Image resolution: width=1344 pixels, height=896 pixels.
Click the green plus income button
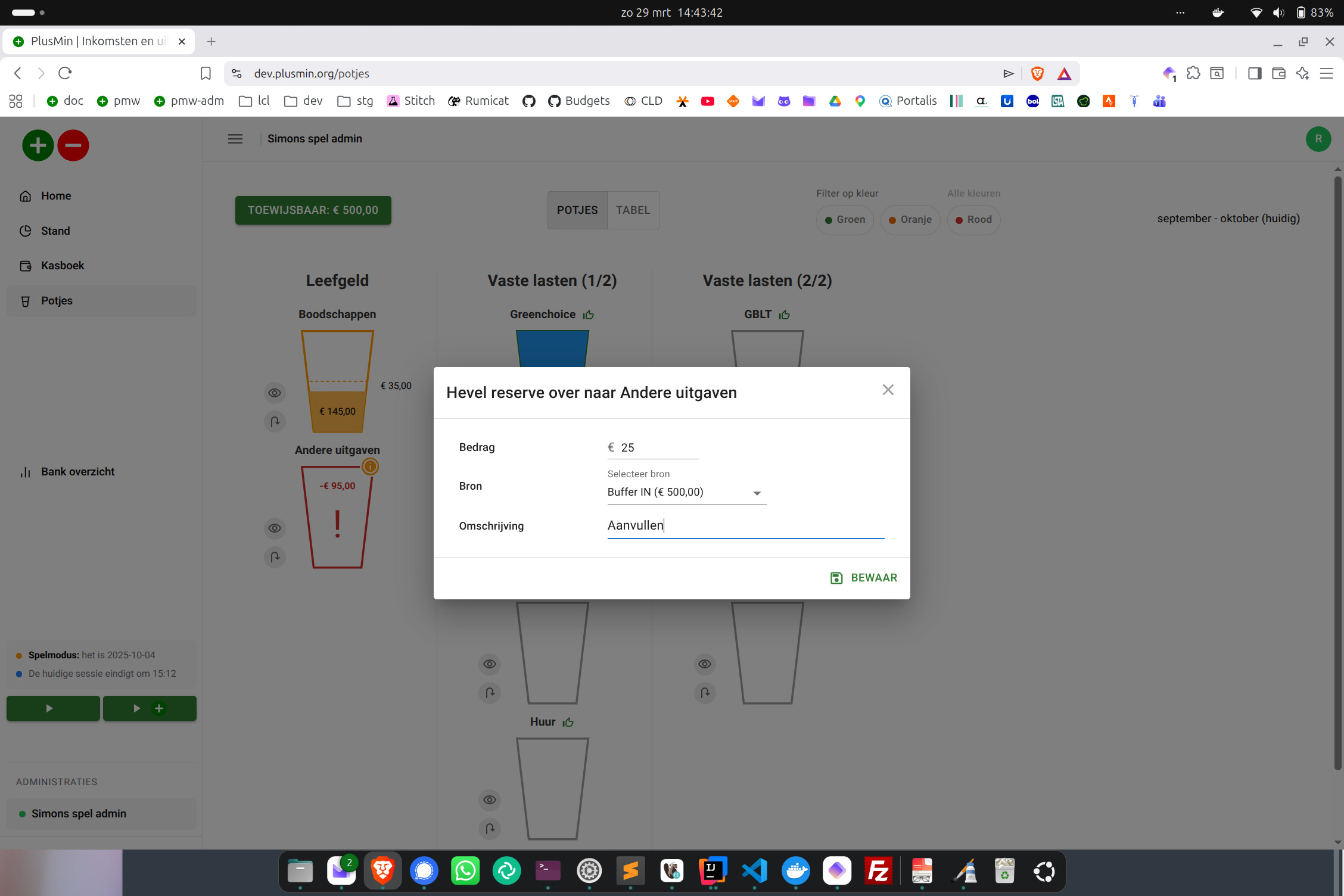[x=38, y=145]
